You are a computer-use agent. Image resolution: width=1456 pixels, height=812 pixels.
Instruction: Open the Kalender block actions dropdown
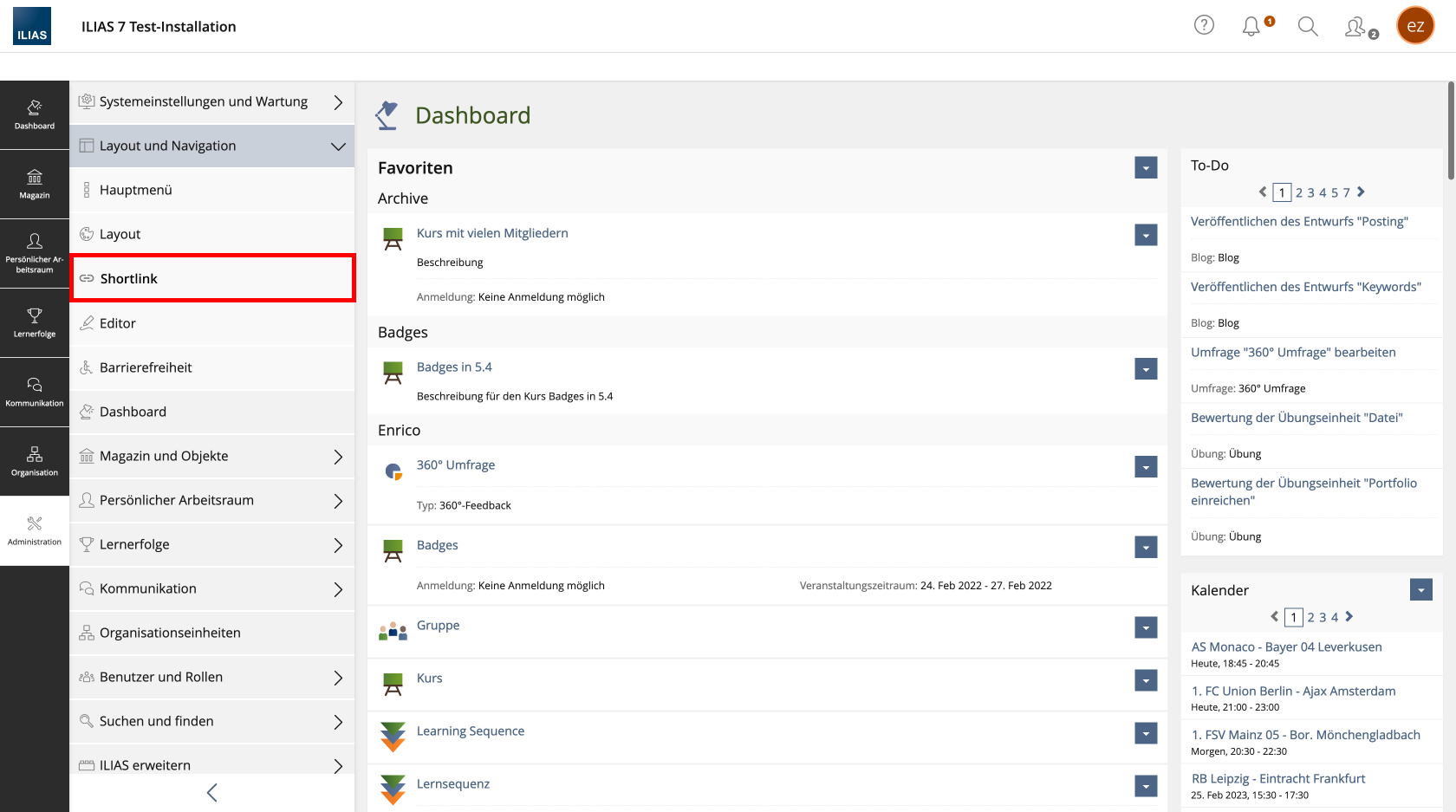(1420, 590)
